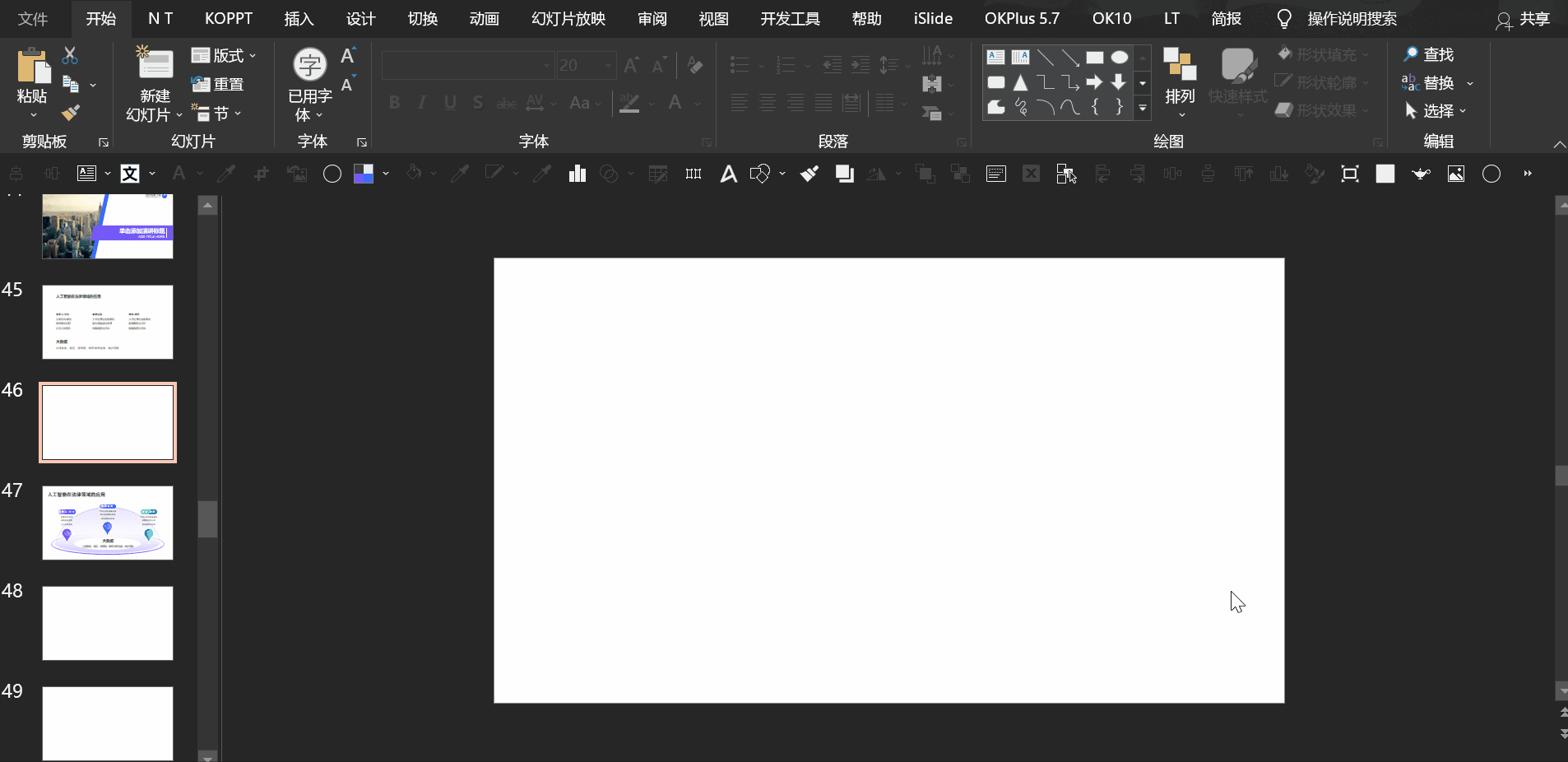Image resolution: width=1568 pixels, height=762 pixels.
Task: Click the Find (查找) button
Action: [x=1429, y=54]
